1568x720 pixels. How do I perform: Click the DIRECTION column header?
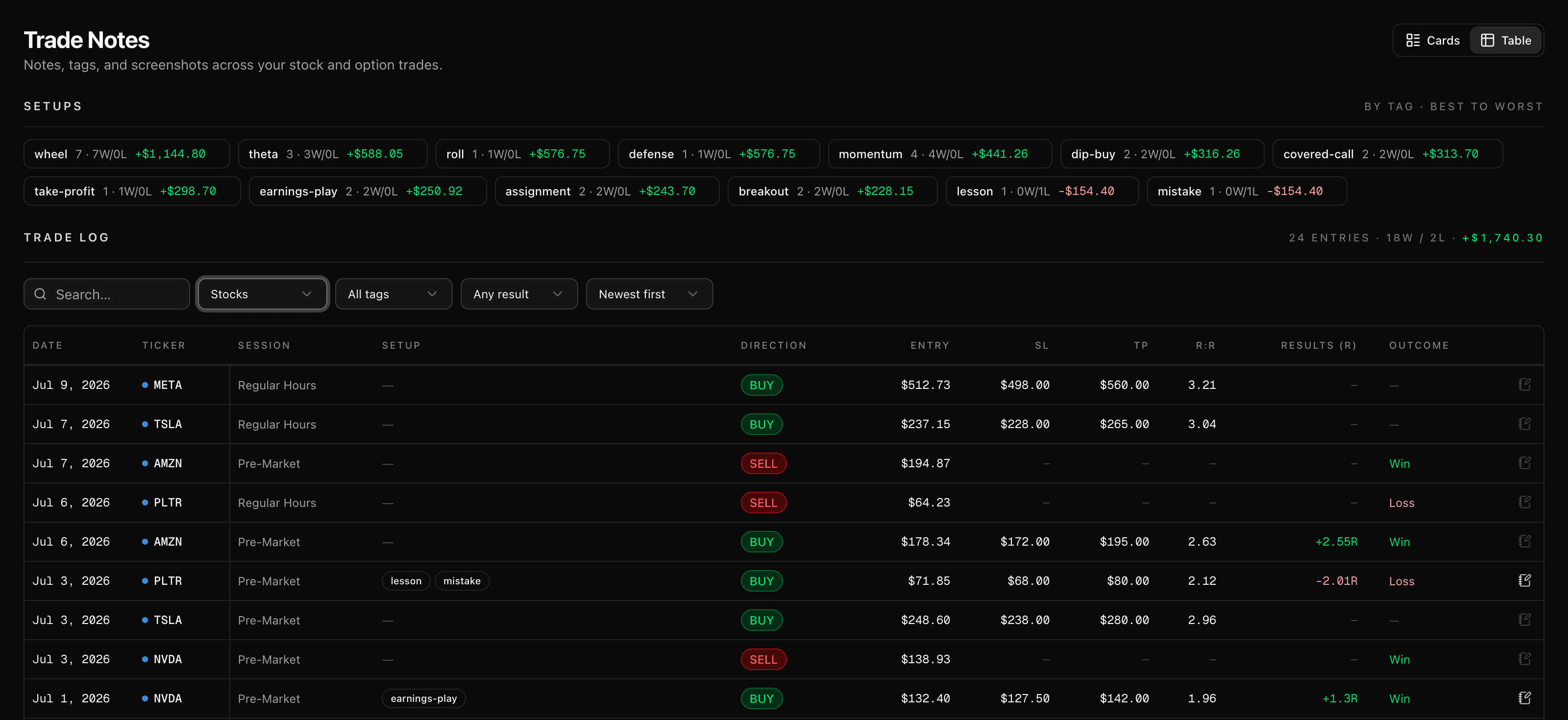[x=774, y=345]
